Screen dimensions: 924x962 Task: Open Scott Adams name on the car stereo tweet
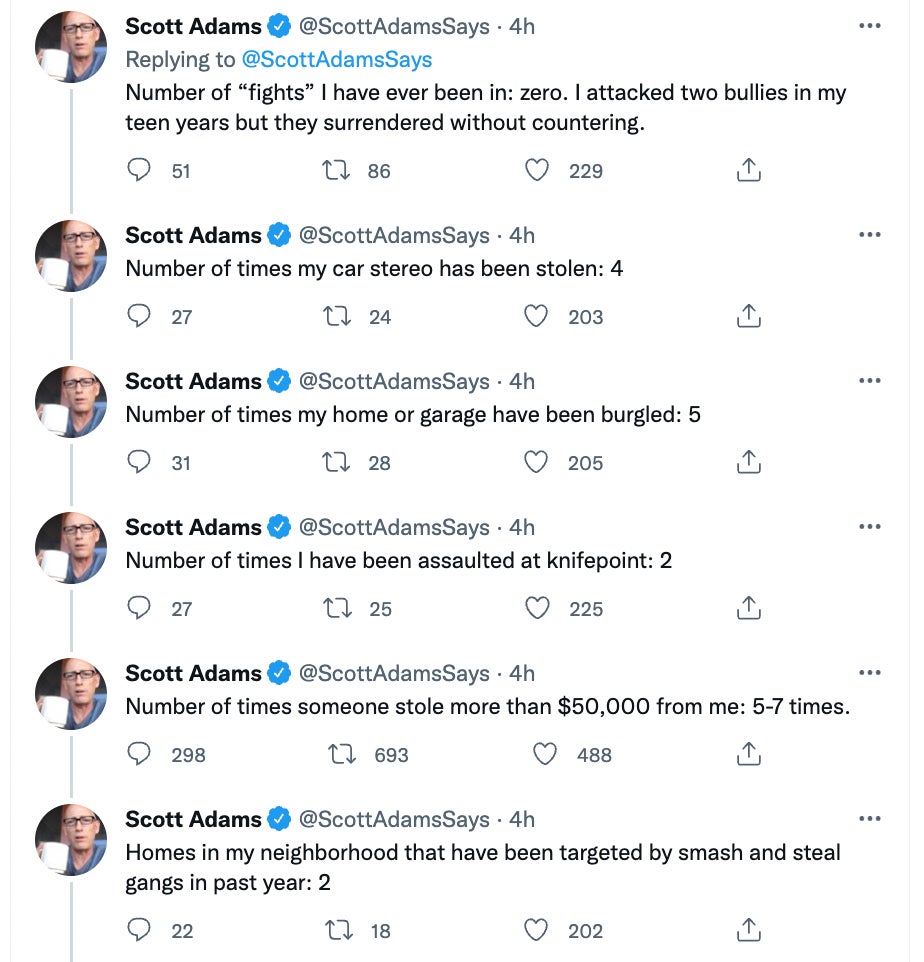pos(193,235)
